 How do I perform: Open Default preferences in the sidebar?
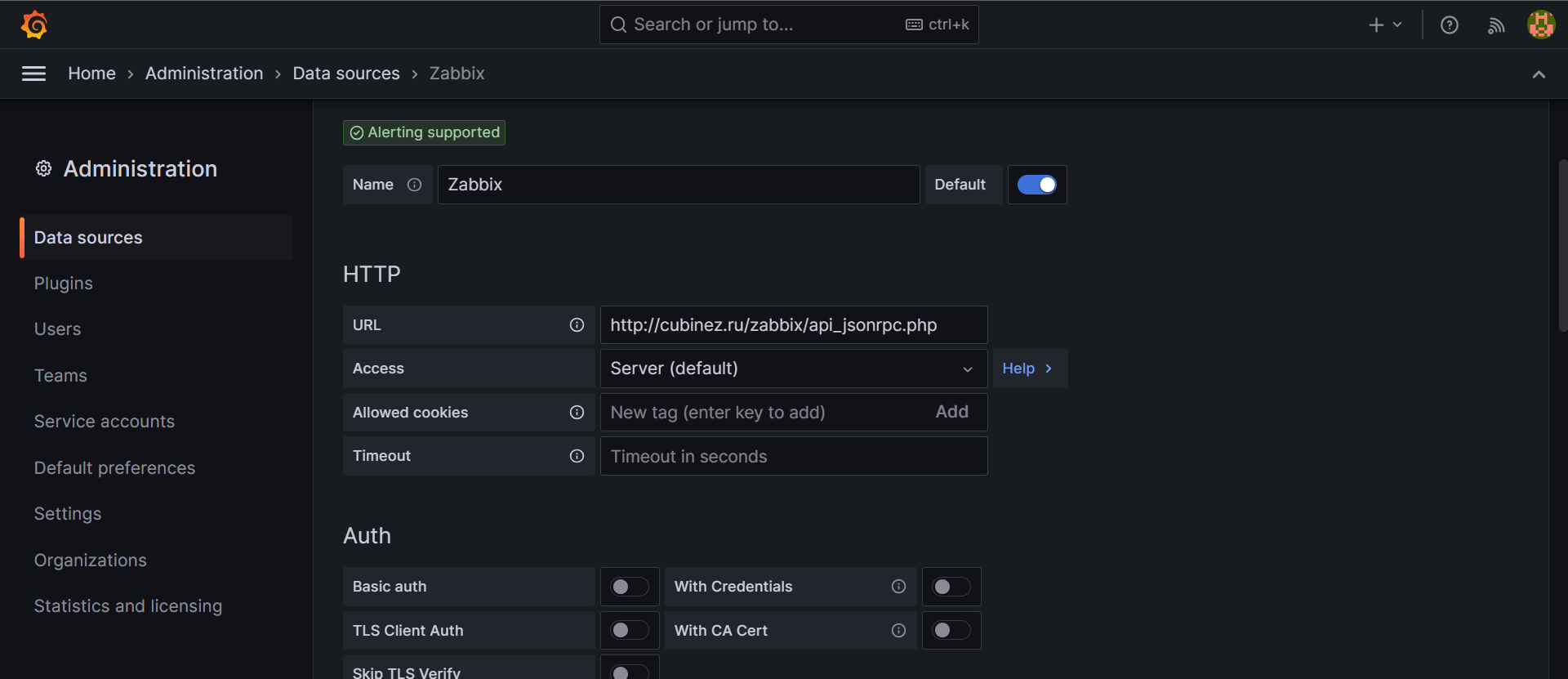[114, 468]
